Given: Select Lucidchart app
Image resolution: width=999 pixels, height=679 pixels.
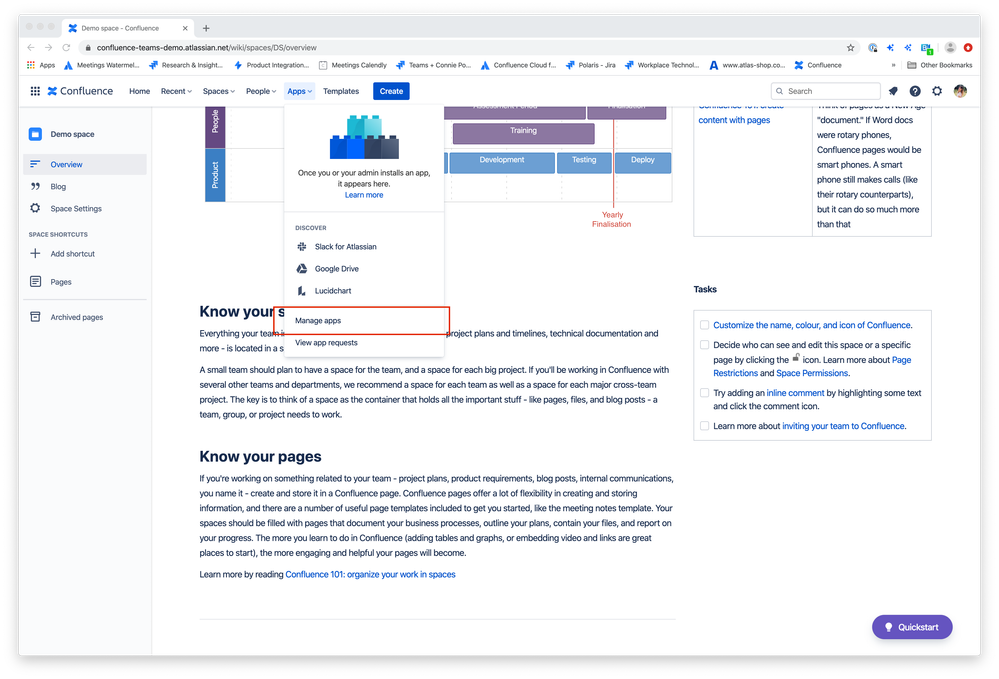Looking at the screenshot, I should pos(364,290).
